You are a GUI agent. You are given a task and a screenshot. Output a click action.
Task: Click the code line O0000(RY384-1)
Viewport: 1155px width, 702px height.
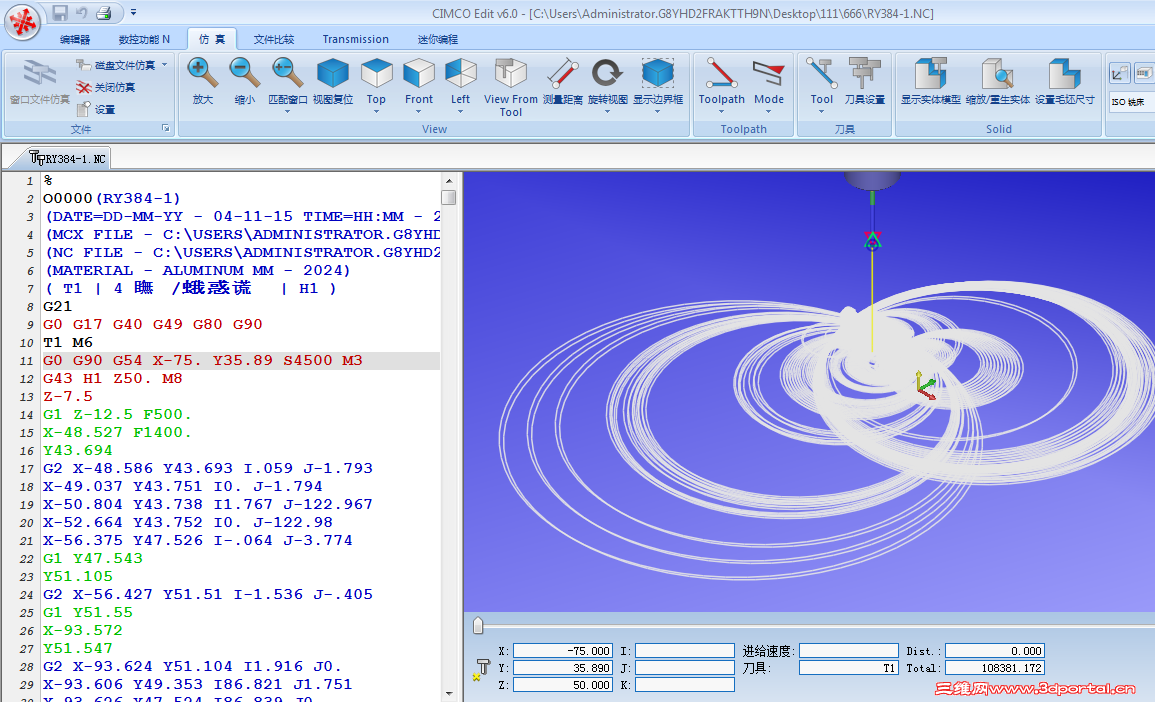111,198
